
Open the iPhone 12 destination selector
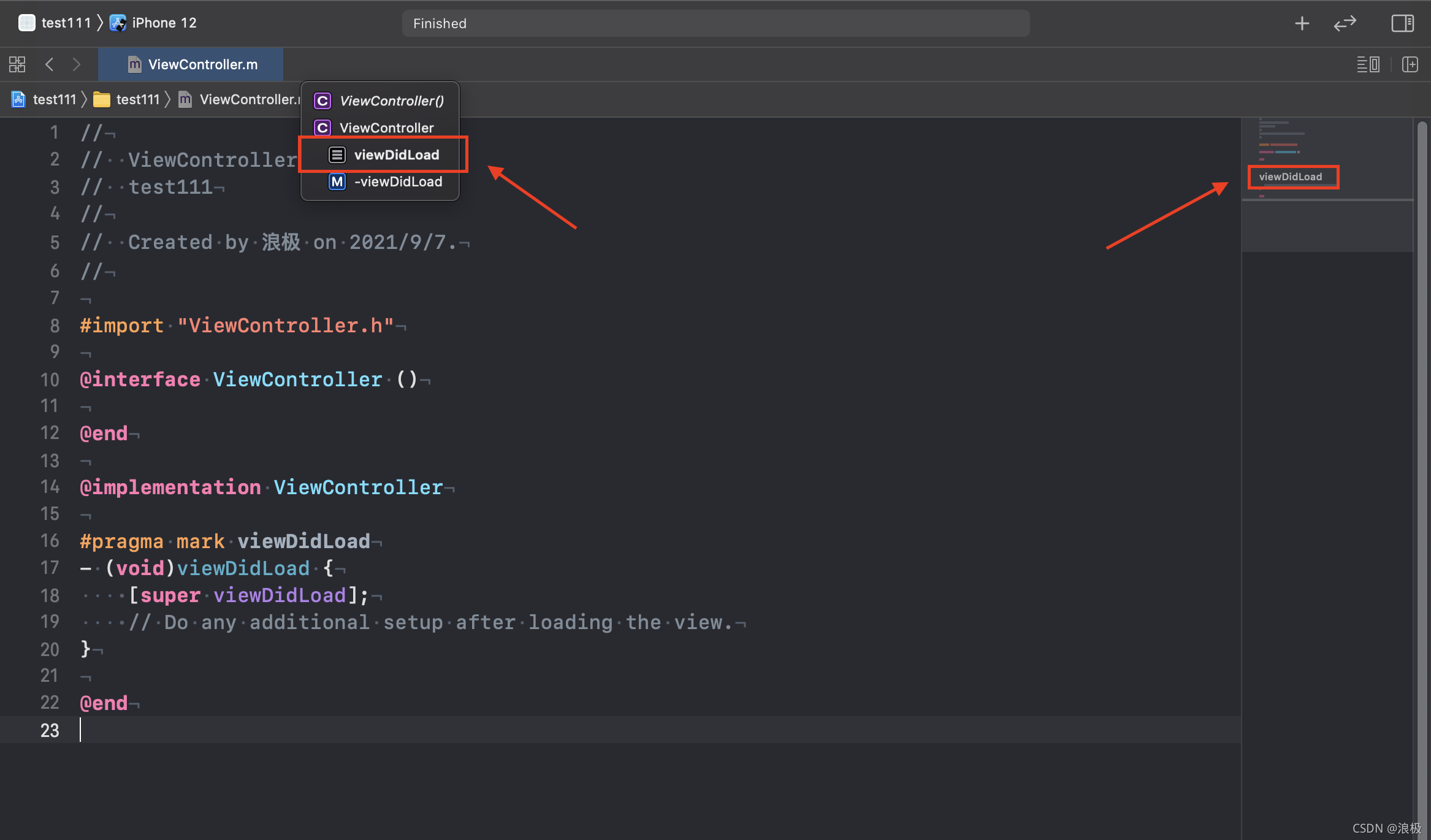pos(163,23)
